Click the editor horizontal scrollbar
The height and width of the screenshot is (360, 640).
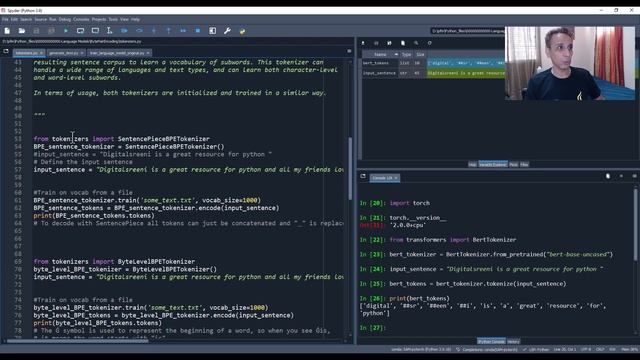78,341
